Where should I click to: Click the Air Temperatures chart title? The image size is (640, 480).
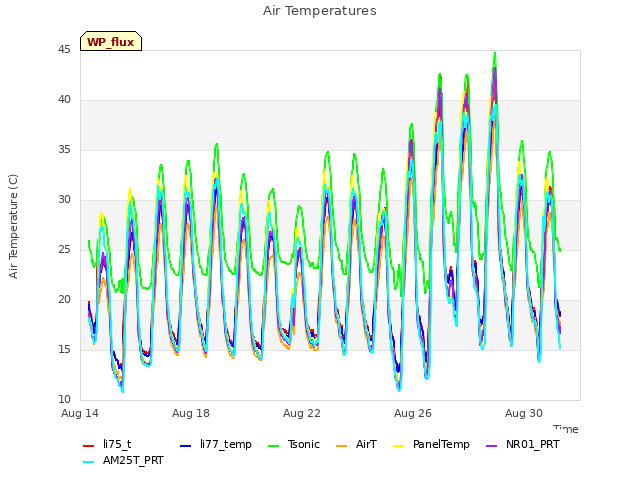pyautogui.click(x=320, y=11)
